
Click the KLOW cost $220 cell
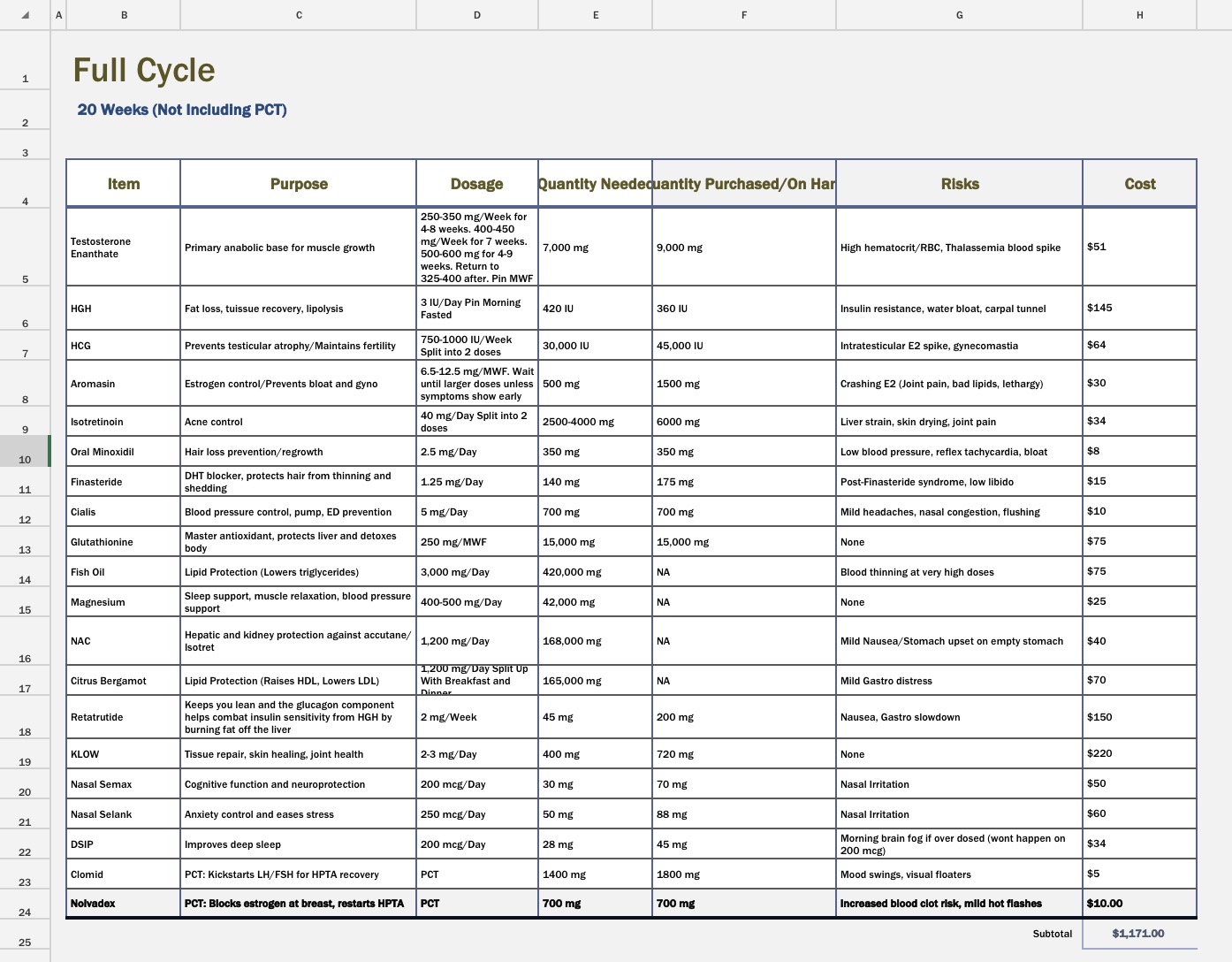(1139, 754)
